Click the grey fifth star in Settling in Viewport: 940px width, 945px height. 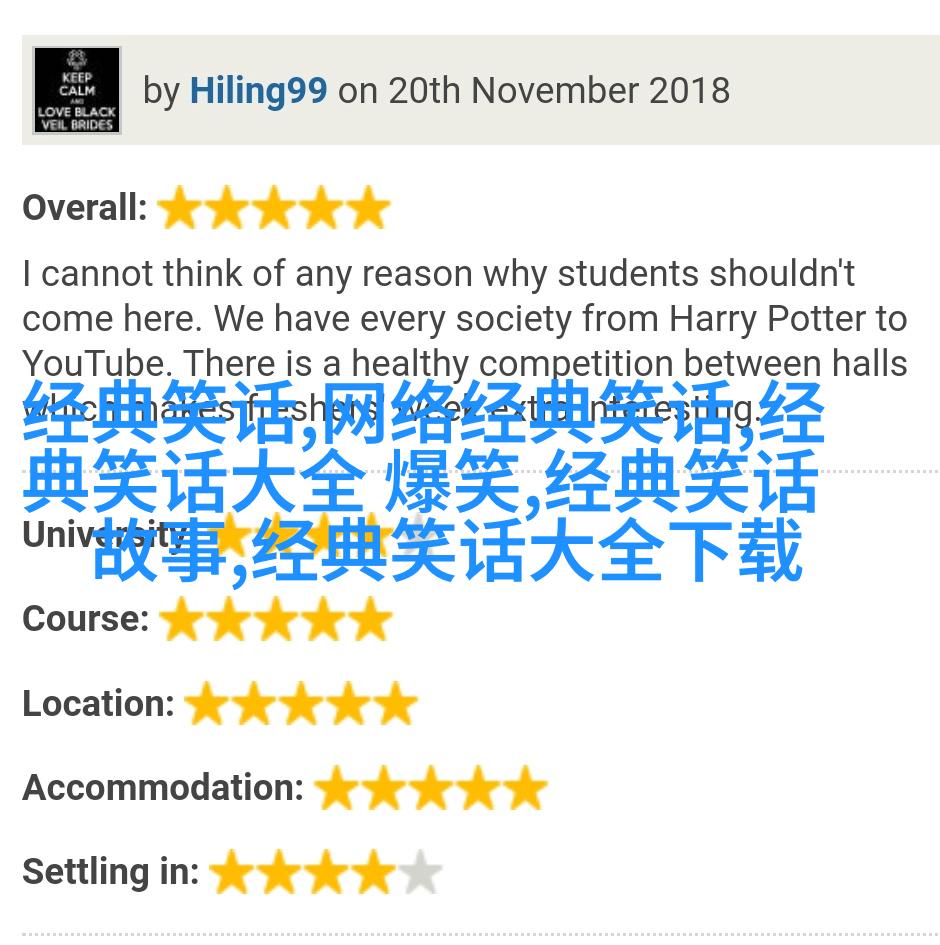[x=420, y=871]
